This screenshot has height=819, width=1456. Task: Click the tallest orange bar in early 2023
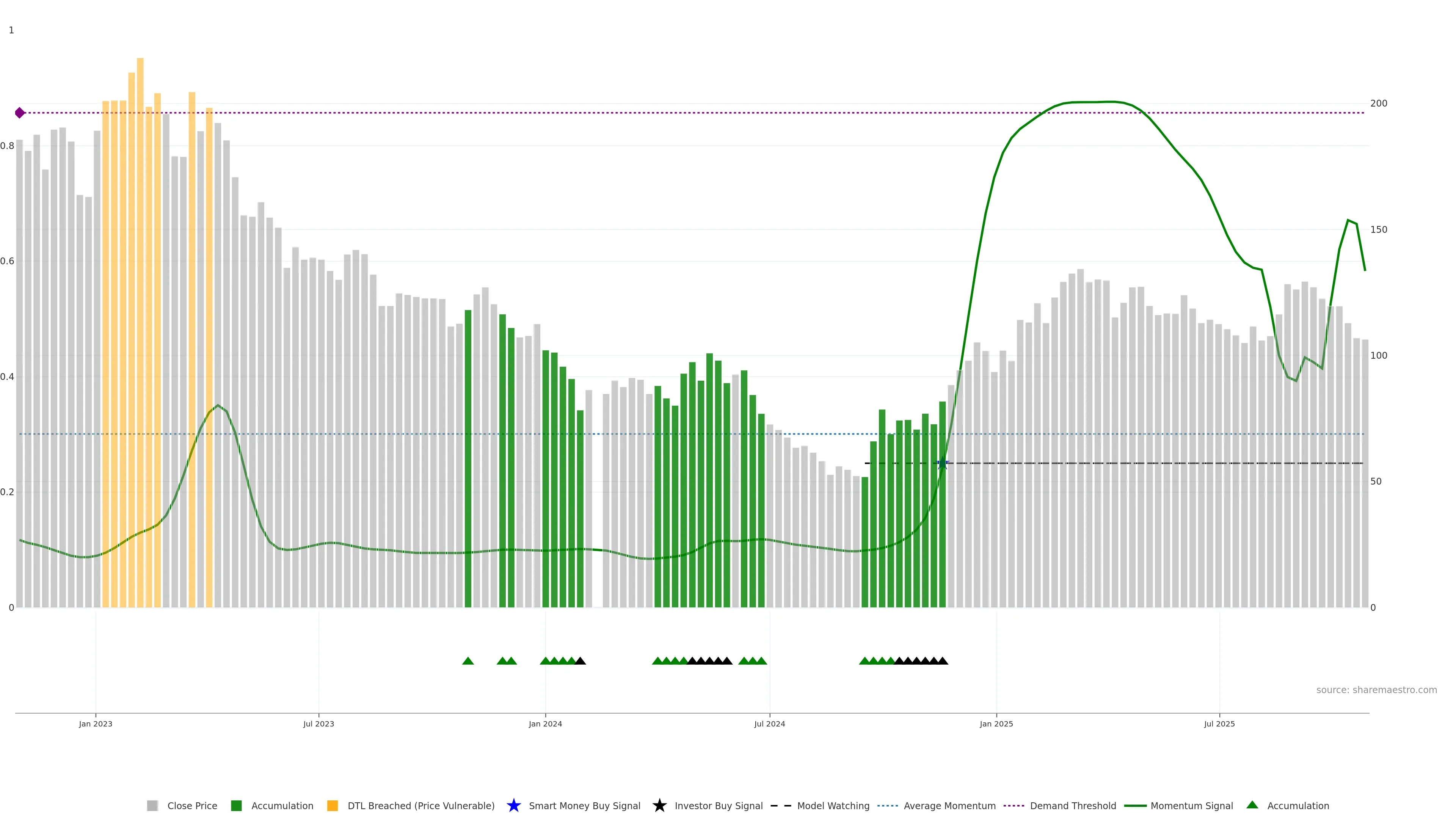pyautogui.click(x=140, y=282)
